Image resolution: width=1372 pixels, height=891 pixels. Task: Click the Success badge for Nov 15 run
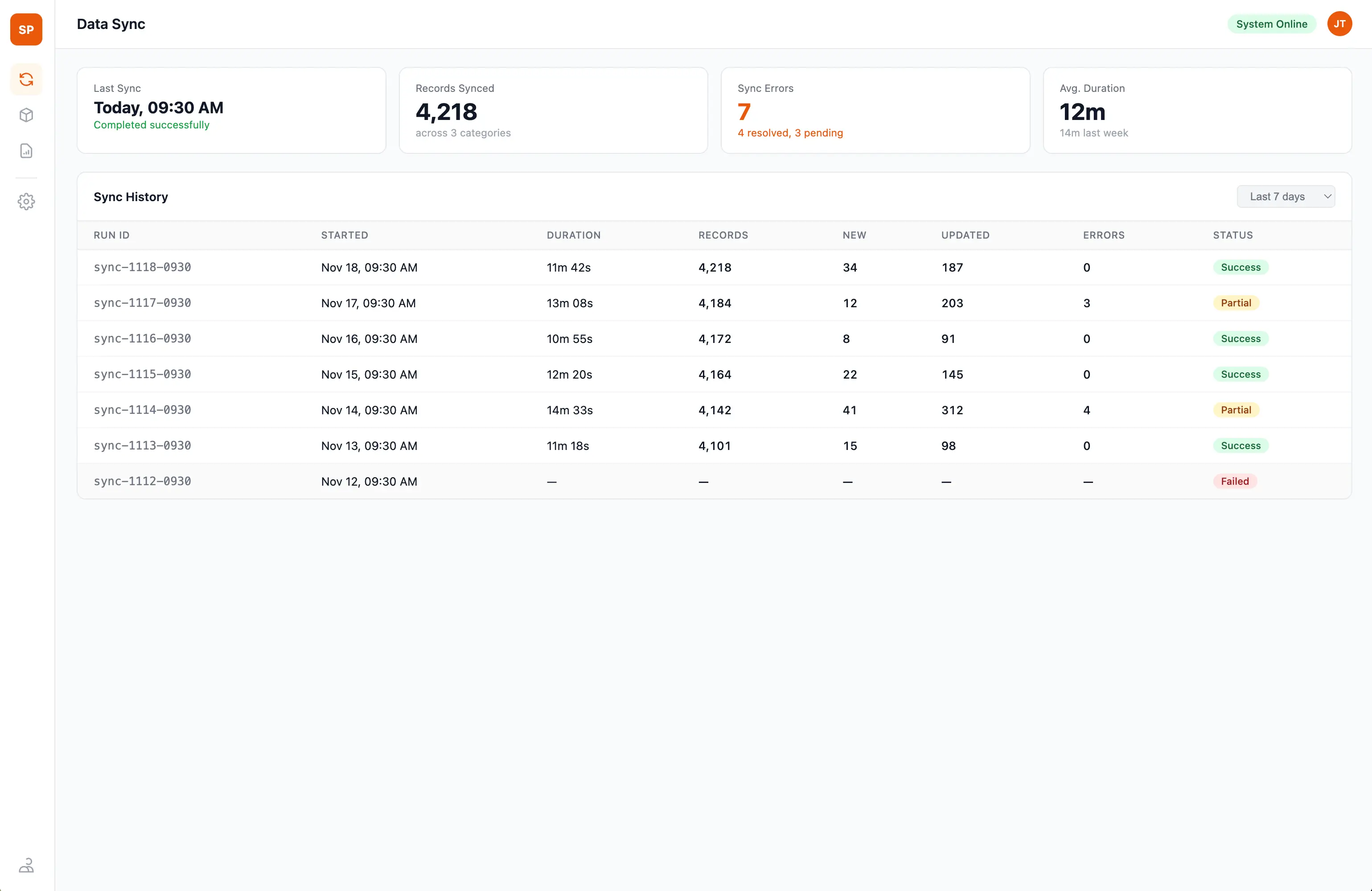1240,374
